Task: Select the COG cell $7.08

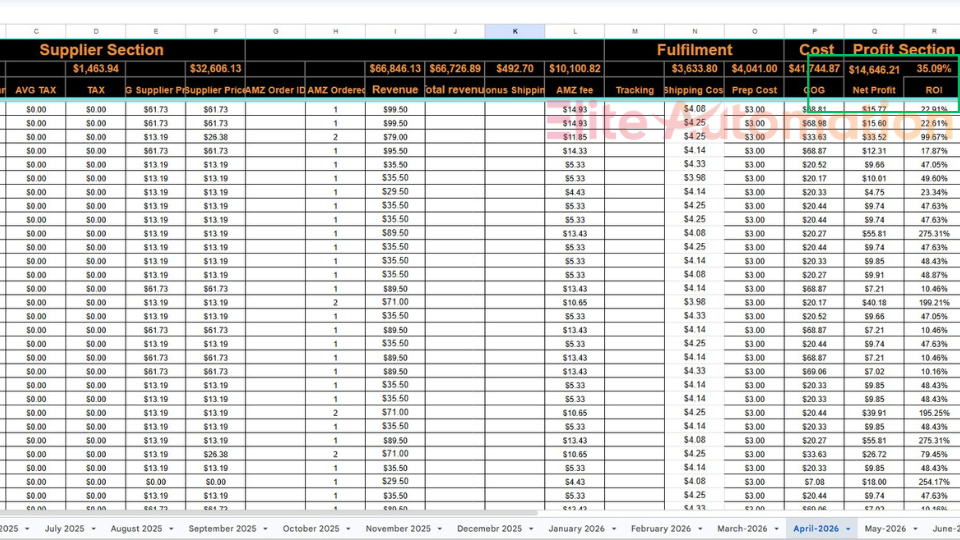Action: tap(814, 482)
